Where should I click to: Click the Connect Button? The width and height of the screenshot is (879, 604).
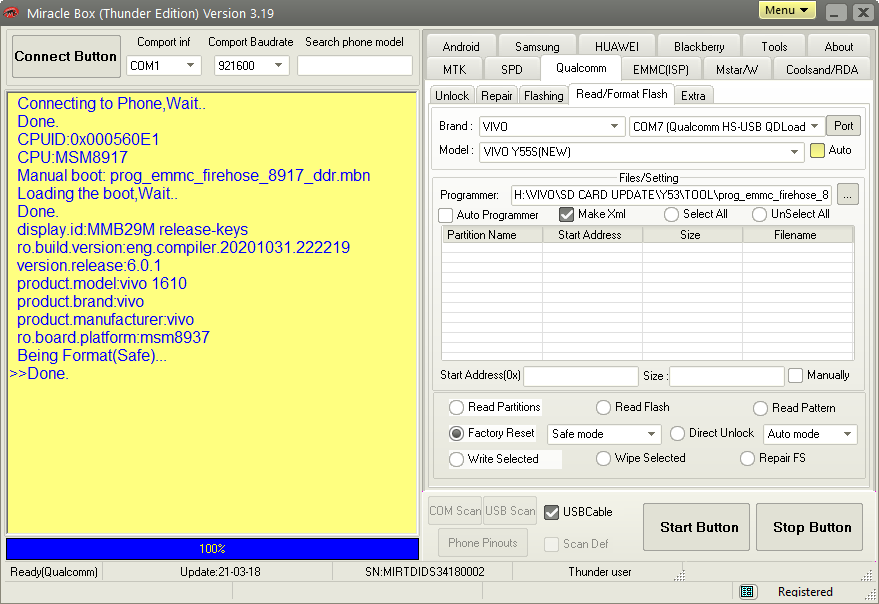[x=66, y=57]
